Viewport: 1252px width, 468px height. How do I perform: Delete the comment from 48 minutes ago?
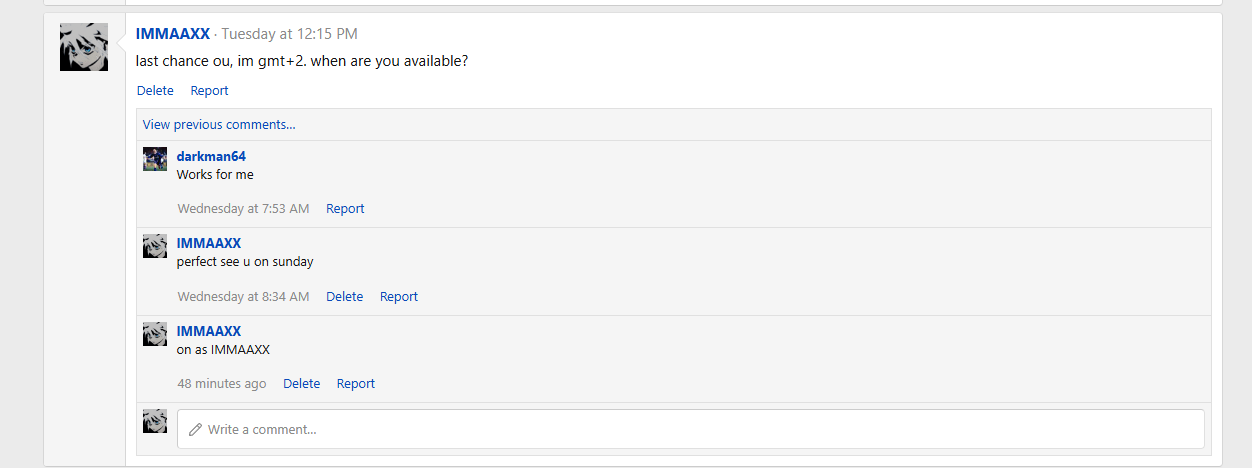click(x=301, y=383)
